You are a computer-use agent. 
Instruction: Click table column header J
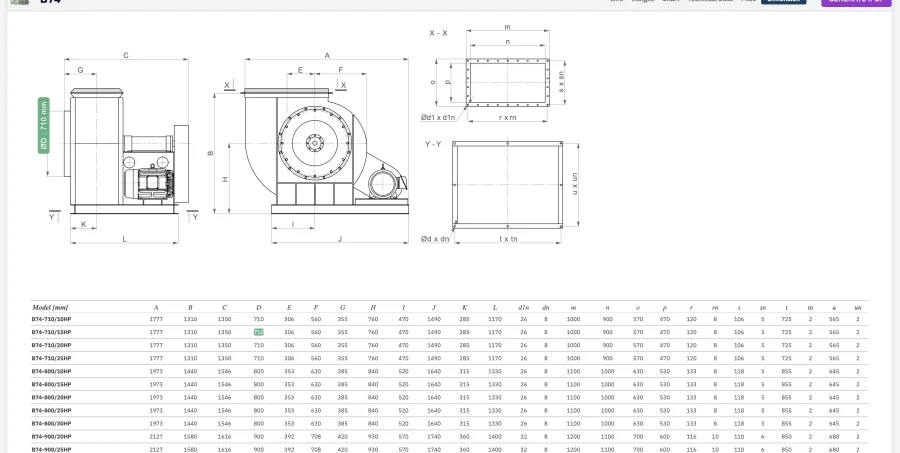(434, 308)
